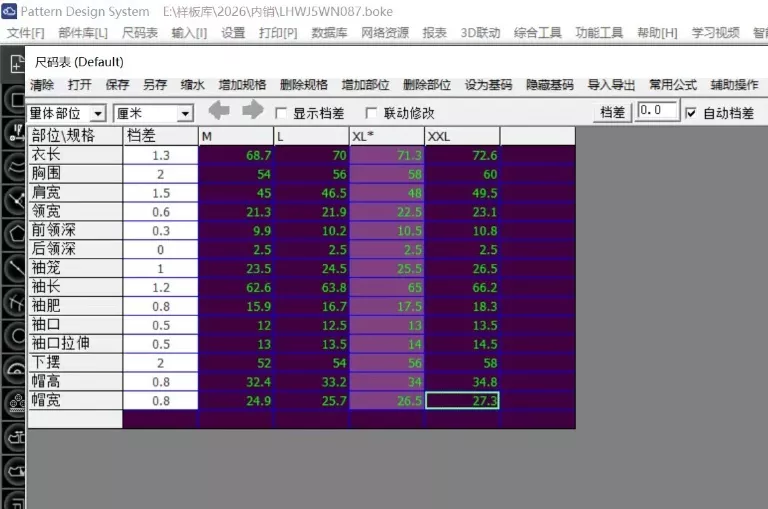768x509 pixels.
Task: Select the clustered circles tool icon
Action: (x=16, y=403)
